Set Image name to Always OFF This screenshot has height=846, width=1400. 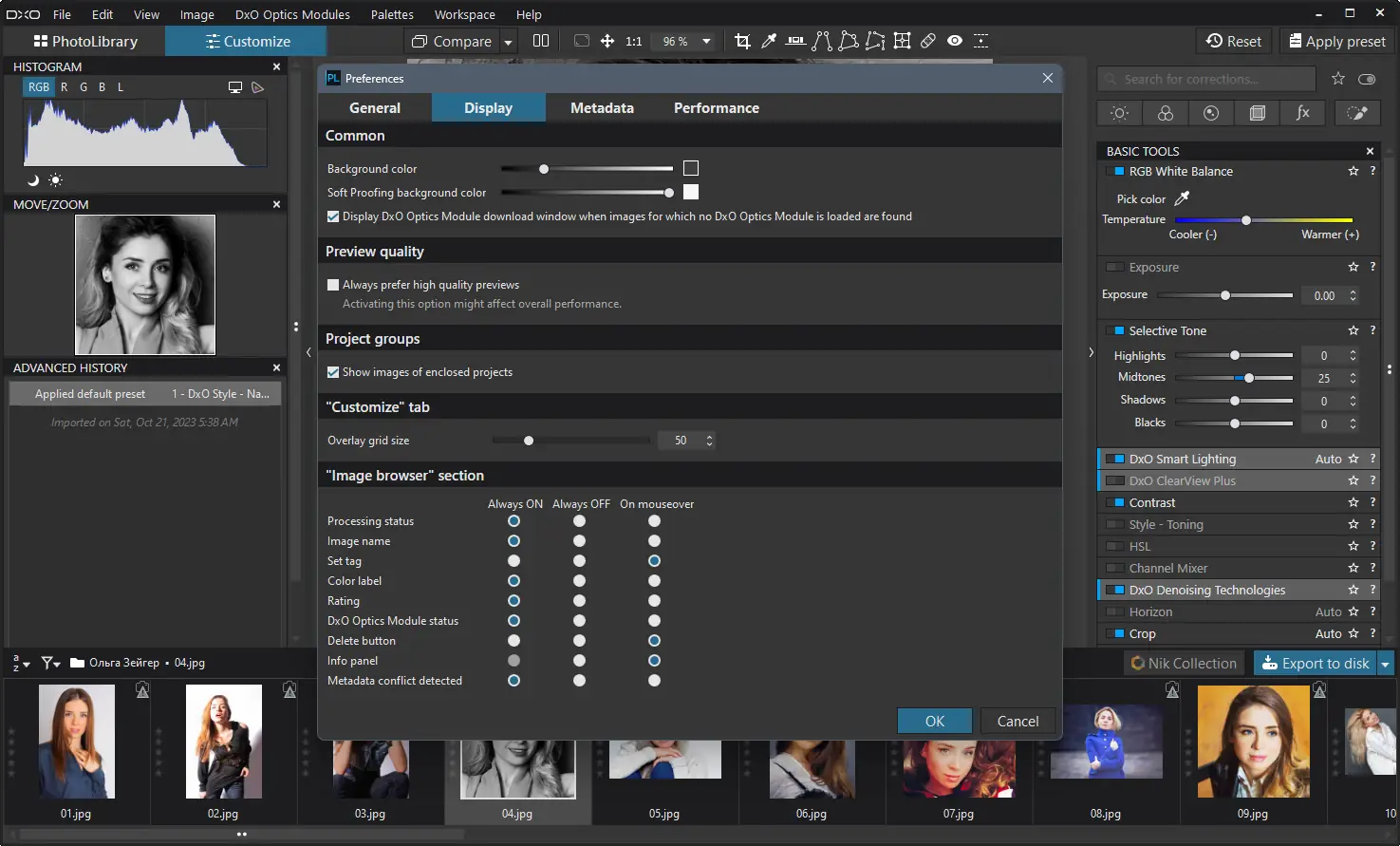coord(579,541)
